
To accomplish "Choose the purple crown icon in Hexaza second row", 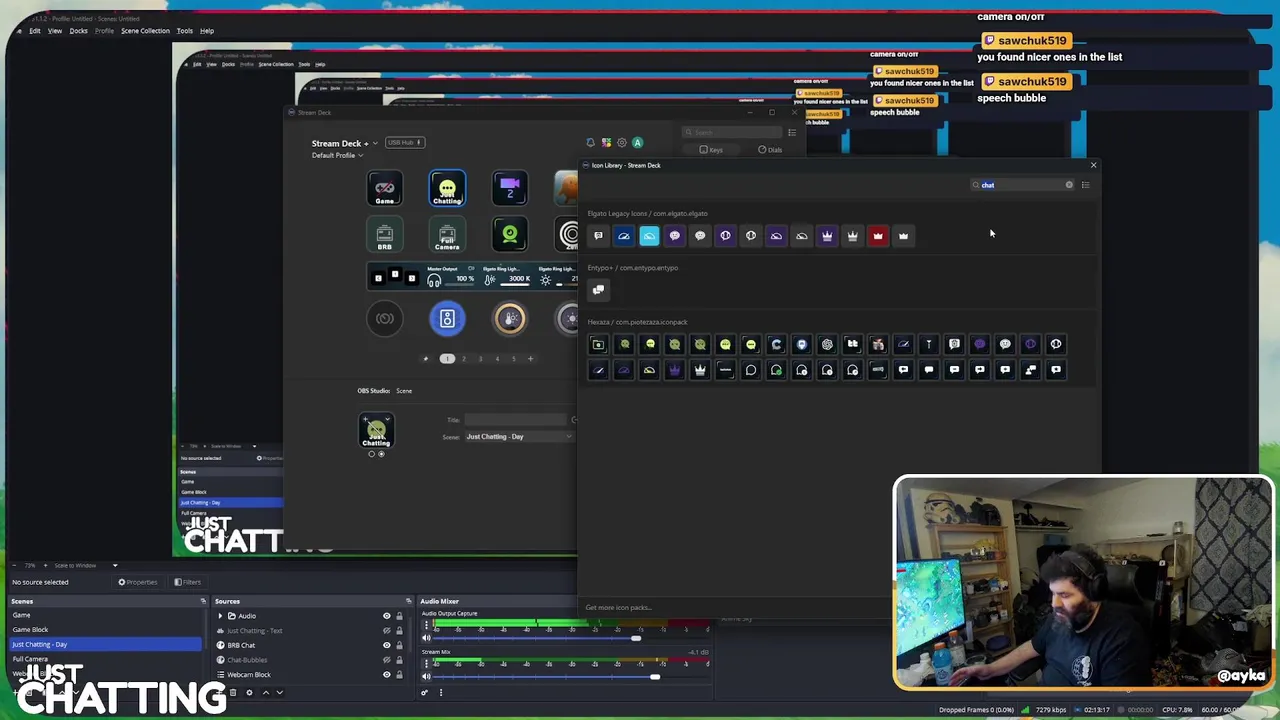I will [x=675, y=370].
